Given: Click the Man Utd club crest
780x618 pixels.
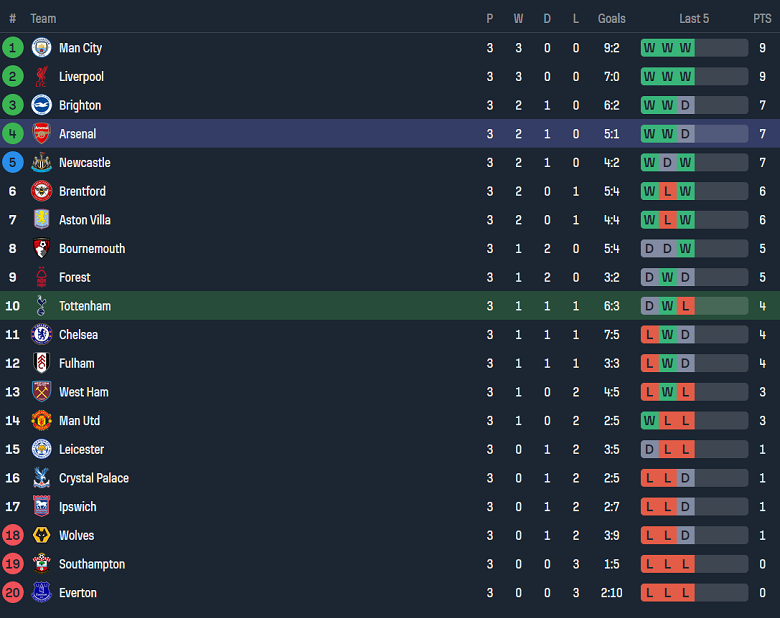Looking at the screenshot, I should (41, 421).
